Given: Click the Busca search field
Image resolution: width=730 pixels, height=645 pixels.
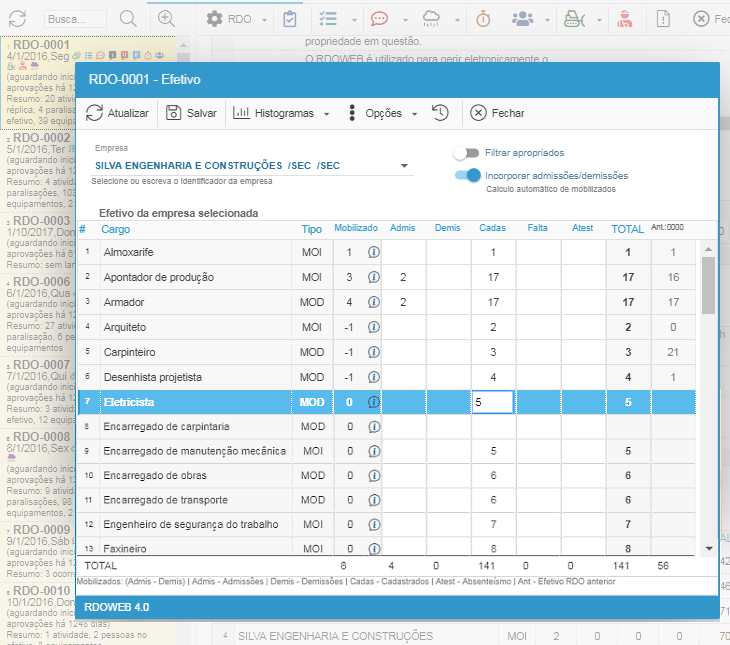Looking at the screenshot, I should click(x=75, y=19).
